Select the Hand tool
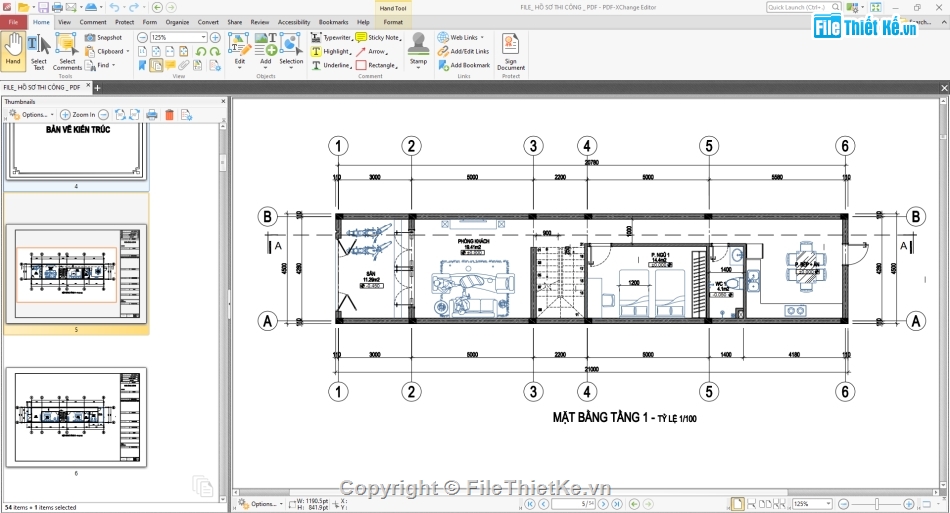Image resolution: width=950 pixels, height=513 pixels. (x=13, y=50)
